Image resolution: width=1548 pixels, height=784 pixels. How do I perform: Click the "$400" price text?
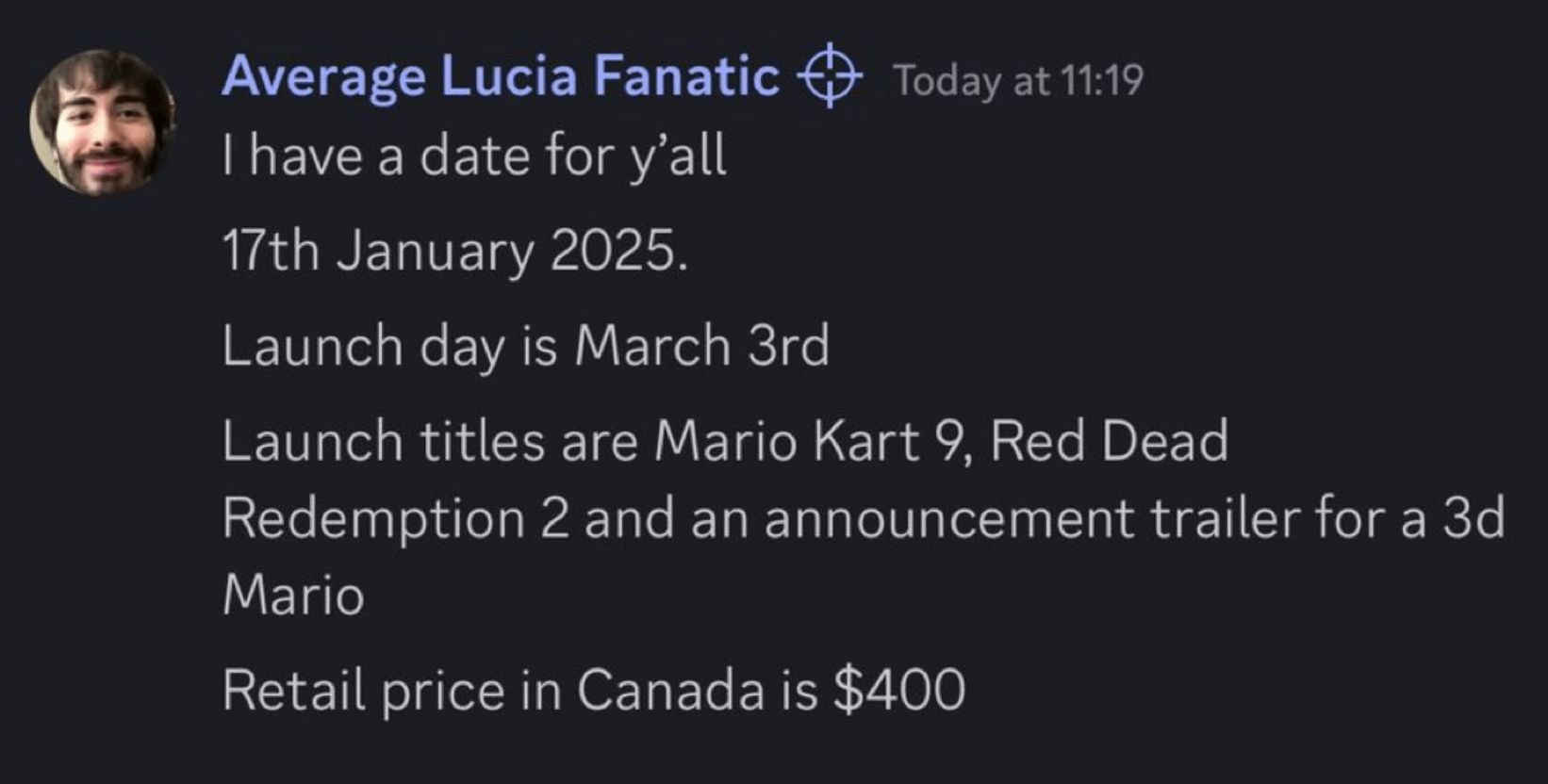click(899, 690)
